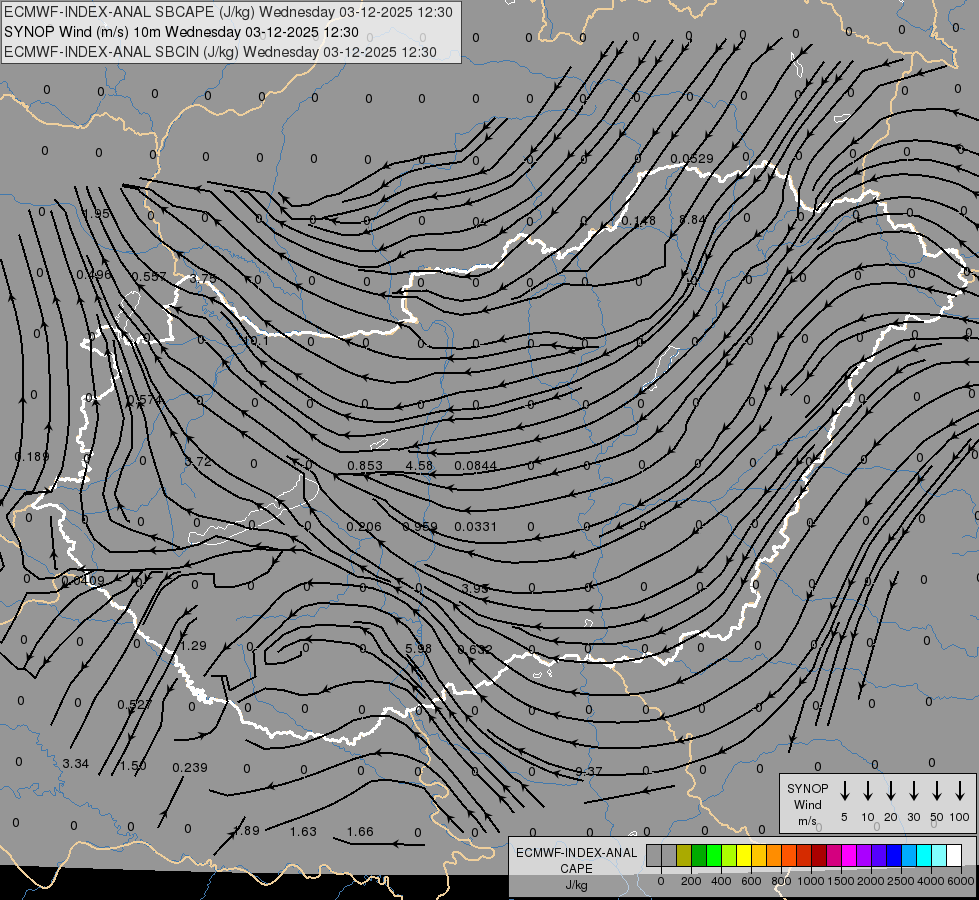Click the wind arrow above the 10 m/s label
Image resolution: width=979 pixels, height=900 pixels.
[868, 790]
